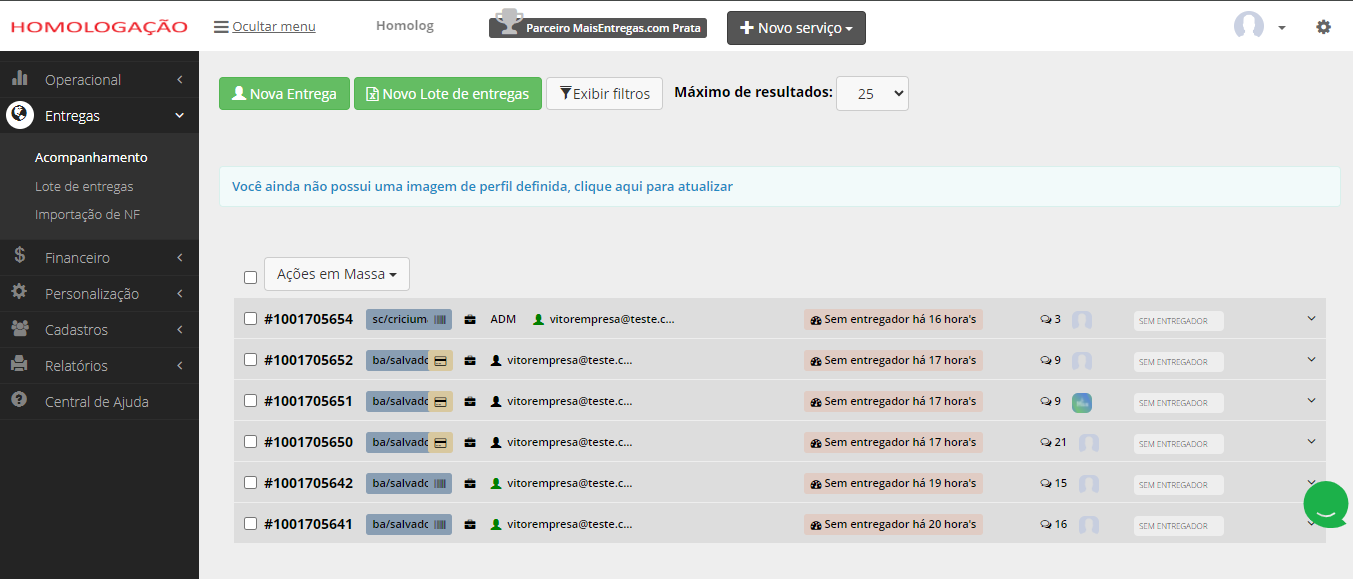
Task: Click barcode icon on order #1001705654
Action: pos(440,319)
